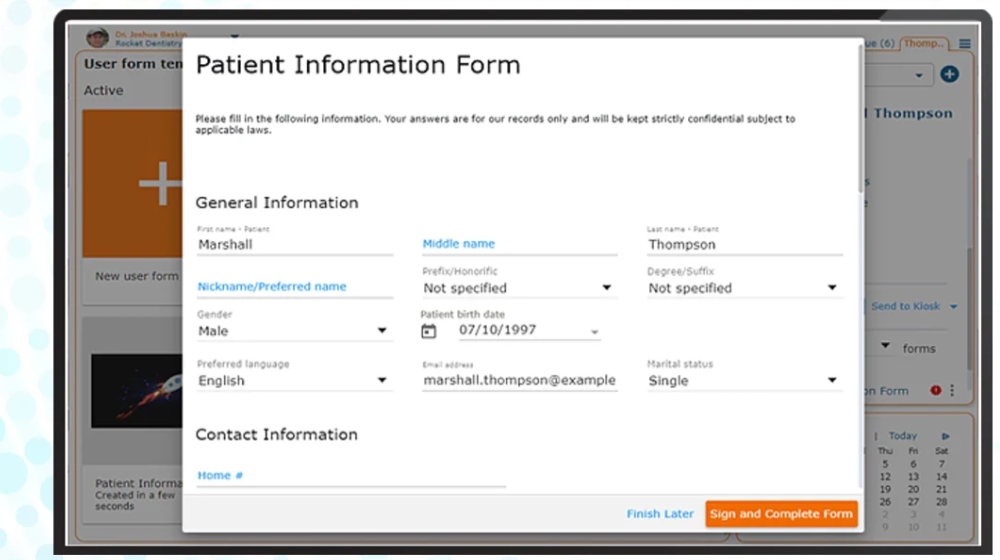Click the Thompson patient name heading
This screenshot has height=560, width=1000.
click(913, 114)
